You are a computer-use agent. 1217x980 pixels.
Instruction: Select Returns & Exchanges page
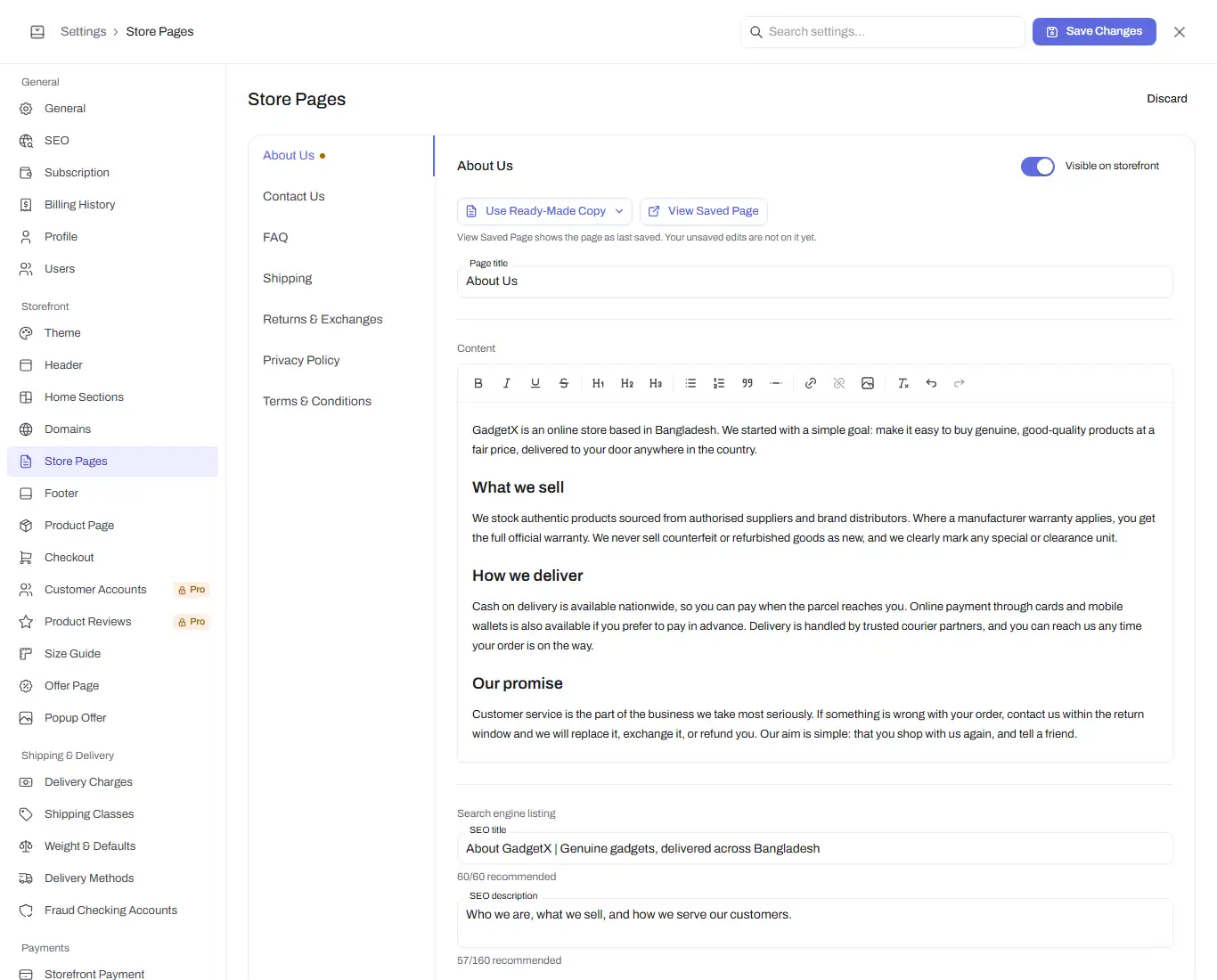341,320
